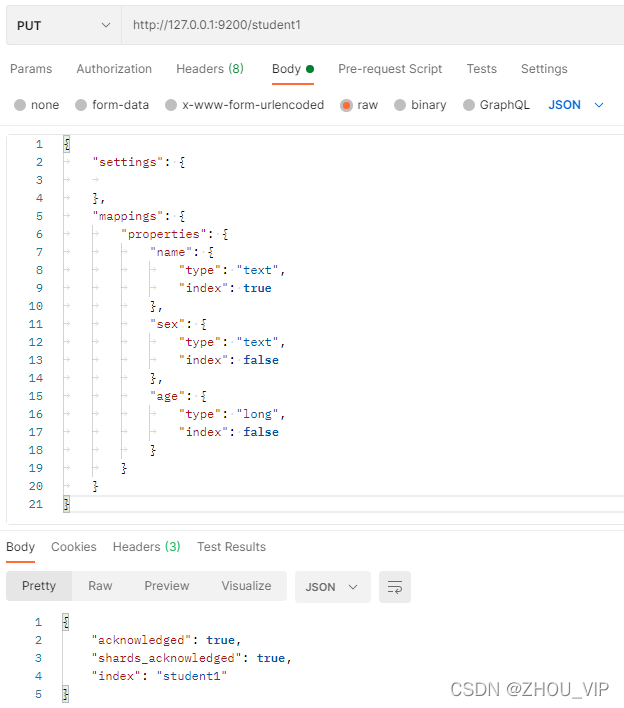Open response Cookies tab
The width and height of the screenshot is (624, 708).
[74, 547]
